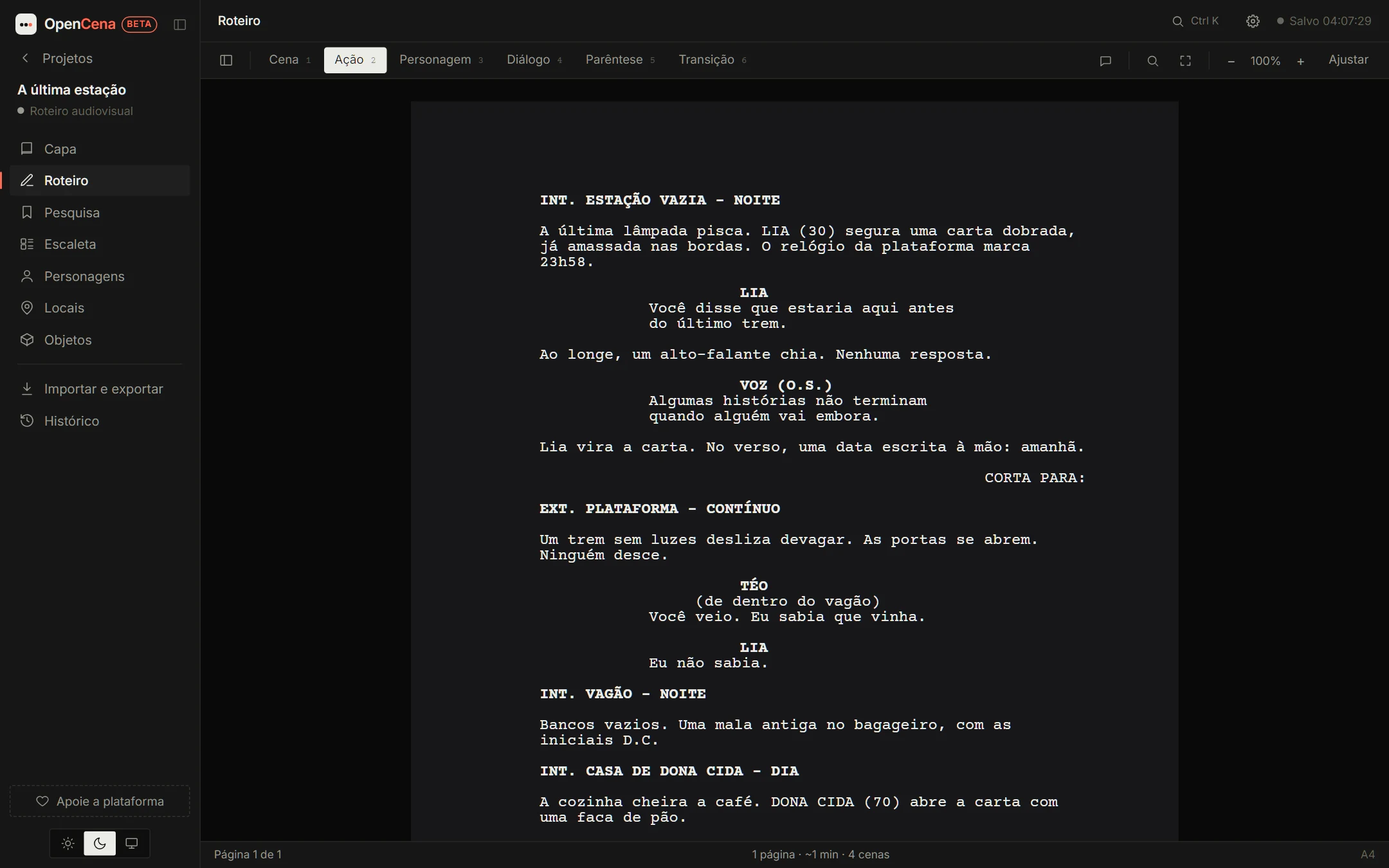Select the dark moon theme
This screenshot has height=868, width=1389.
tap(100, 844)
